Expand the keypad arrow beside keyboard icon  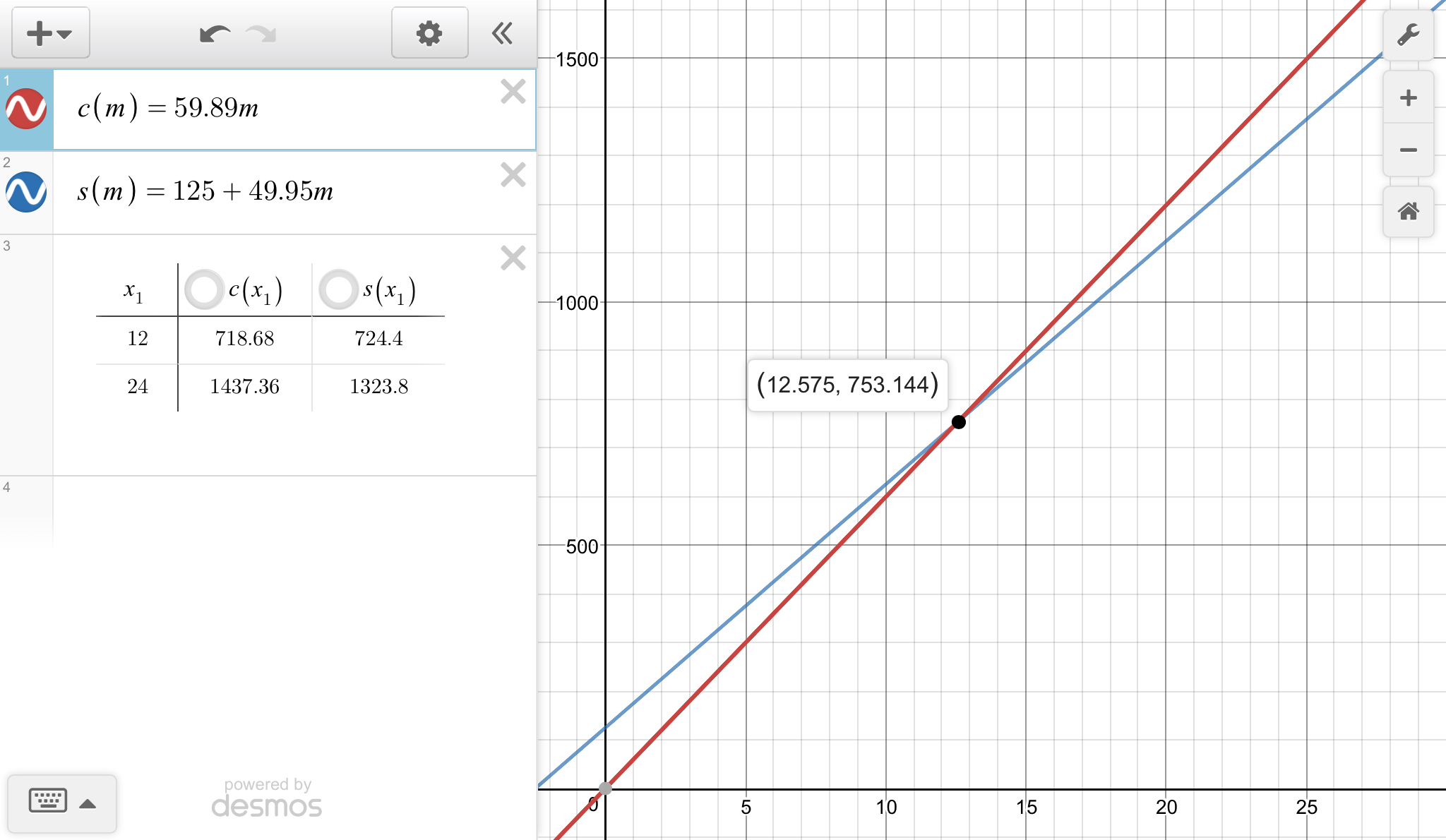pos(88,803)
